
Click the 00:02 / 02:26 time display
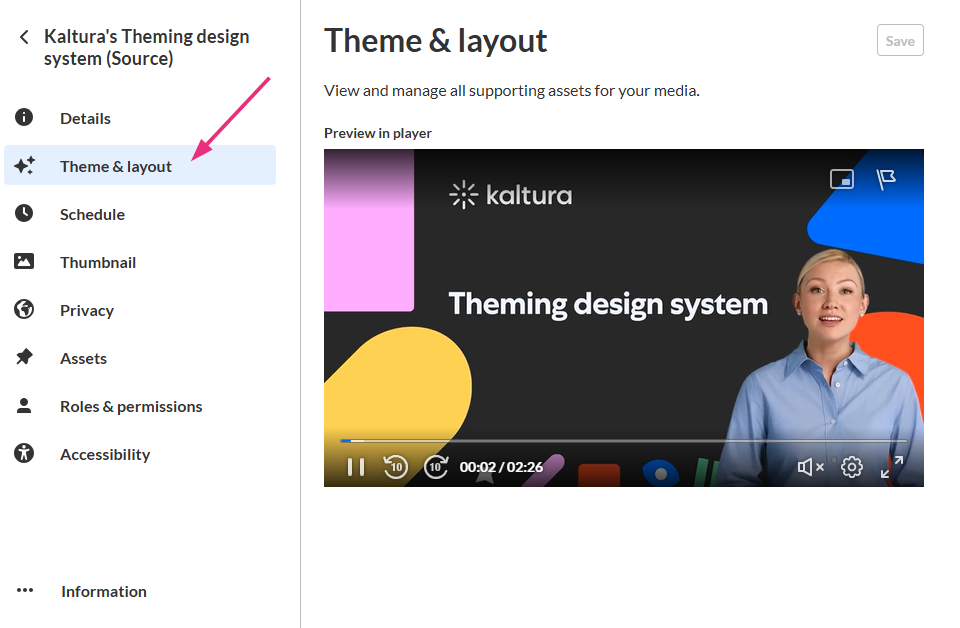click(501, 467)
